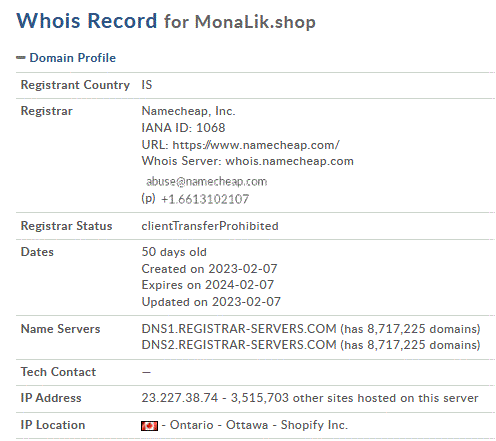
Task: Click 3,515,703 other sites hosted link
Action: pyautogui.click(x=354, y=398)
